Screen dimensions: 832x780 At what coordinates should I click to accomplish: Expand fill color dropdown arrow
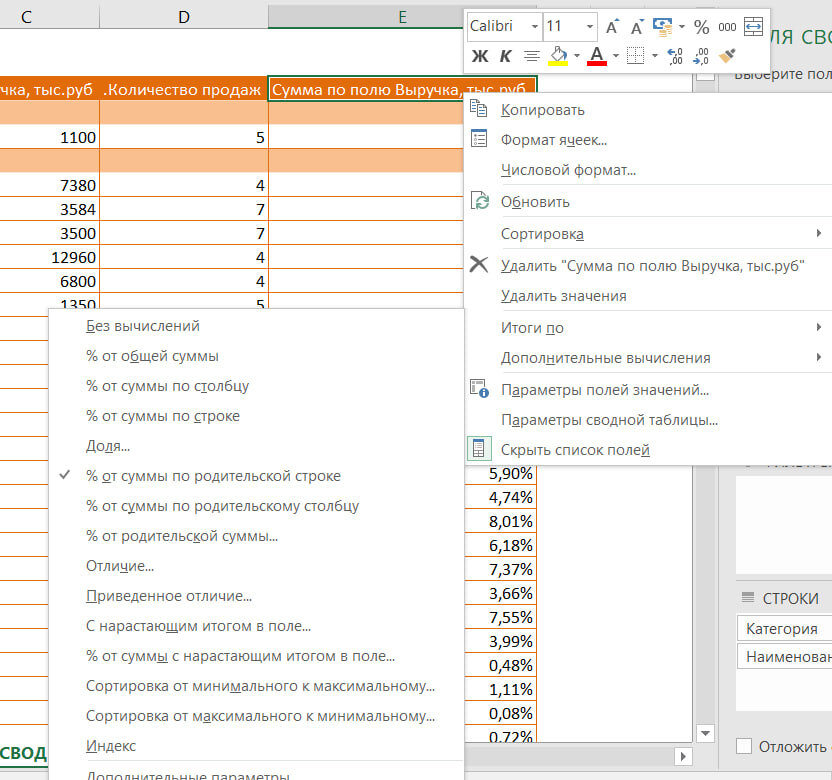click(577, 56)
